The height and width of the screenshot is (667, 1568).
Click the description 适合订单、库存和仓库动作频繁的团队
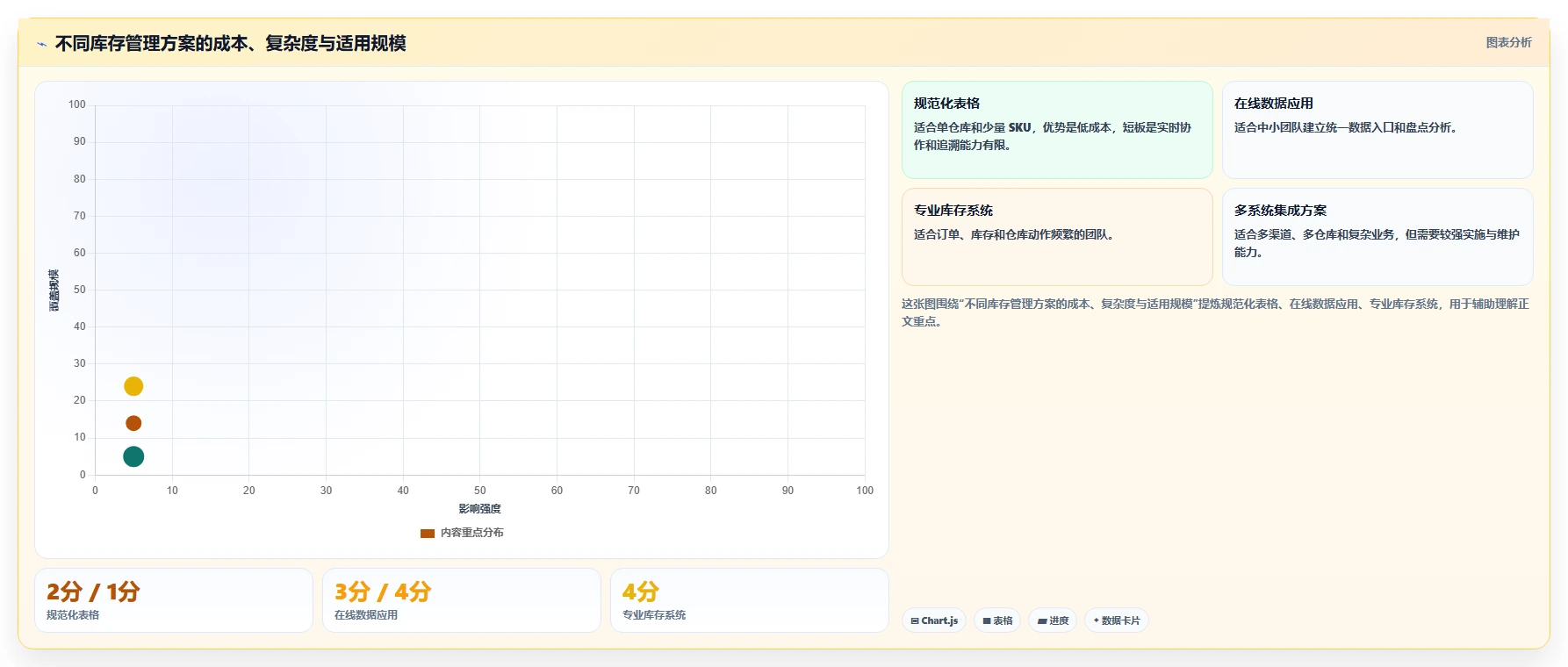tap(1016, 234)
